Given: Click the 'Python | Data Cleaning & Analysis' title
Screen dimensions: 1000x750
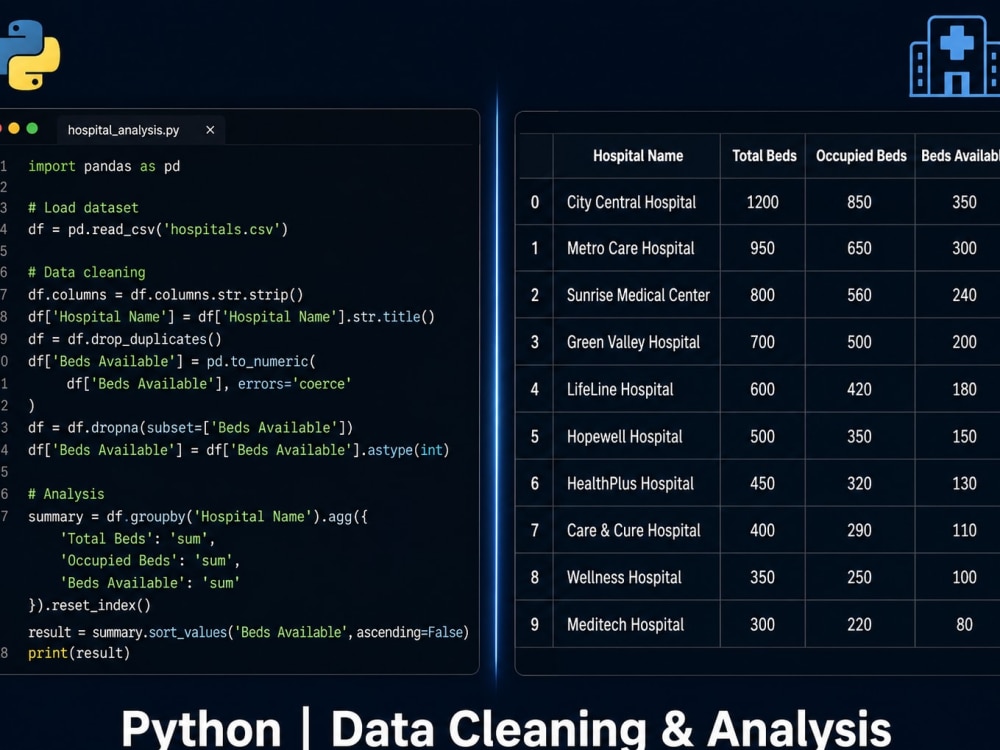Looking at the screenshot, I should pos(506,728).
